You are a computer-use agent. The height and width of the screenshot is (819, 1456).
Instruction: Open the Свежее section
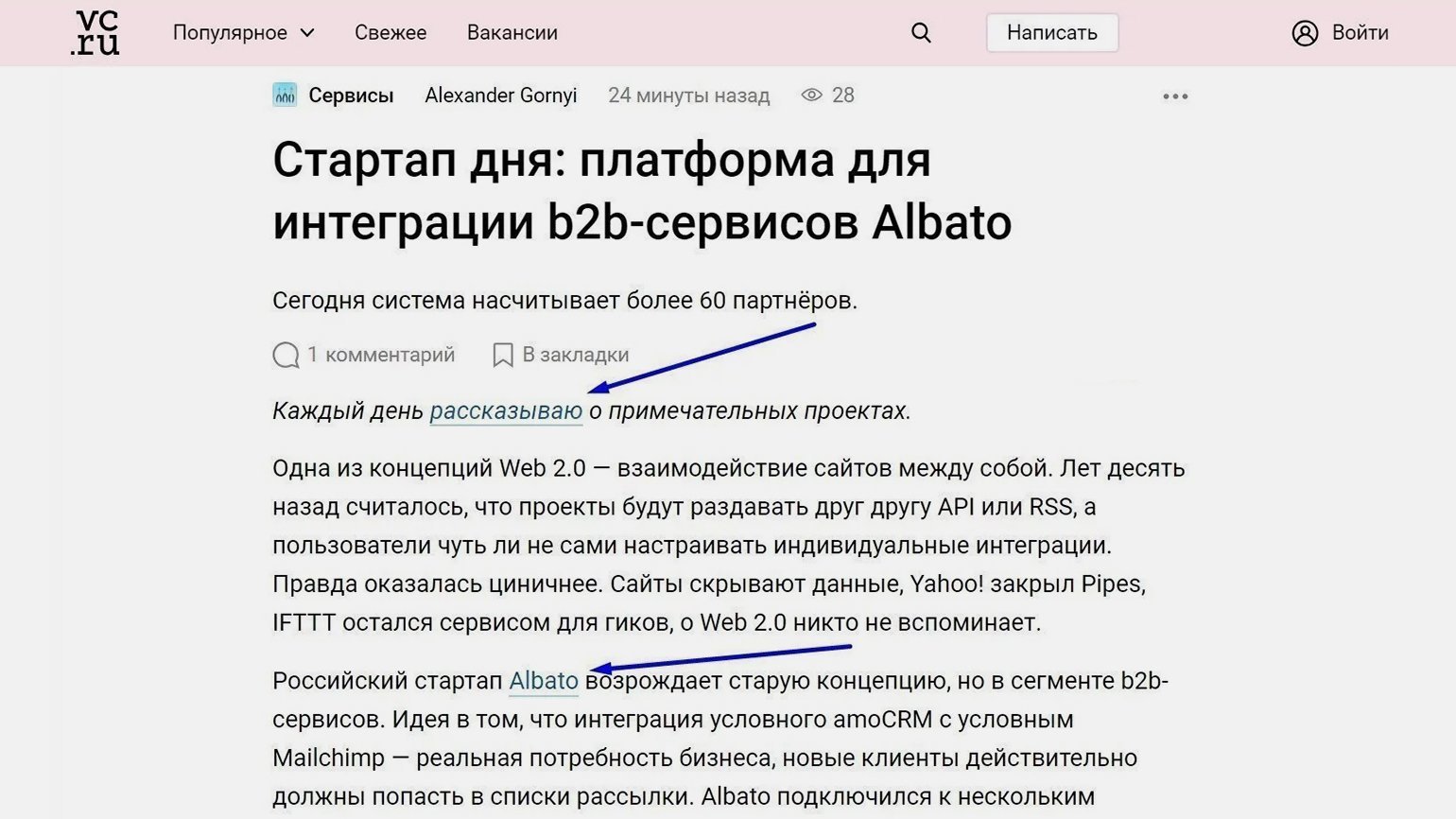(390, 33)
